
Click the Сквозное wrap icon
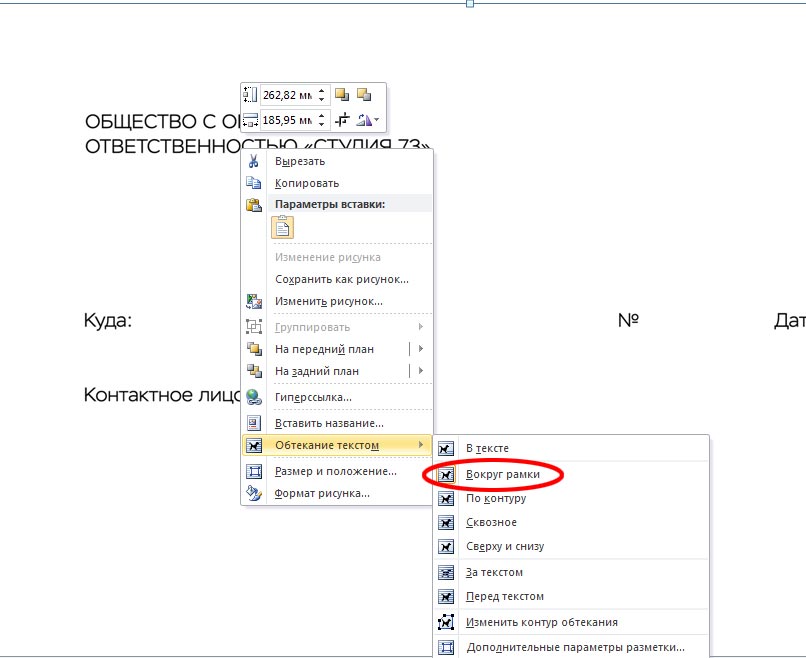tap(446, 522)
